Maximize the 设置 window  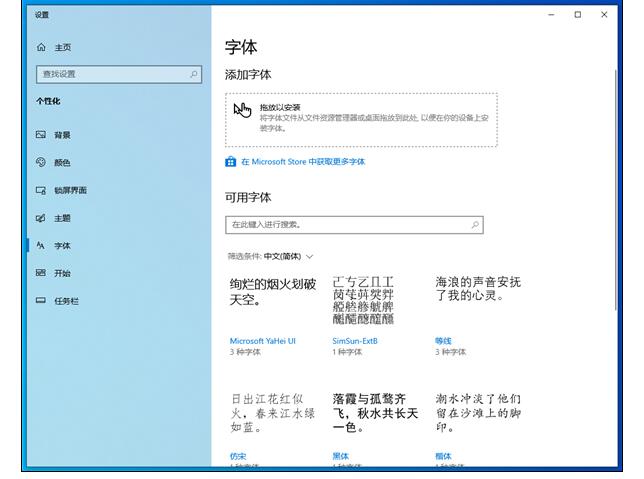pyautogui.click(x=577, y=15)
